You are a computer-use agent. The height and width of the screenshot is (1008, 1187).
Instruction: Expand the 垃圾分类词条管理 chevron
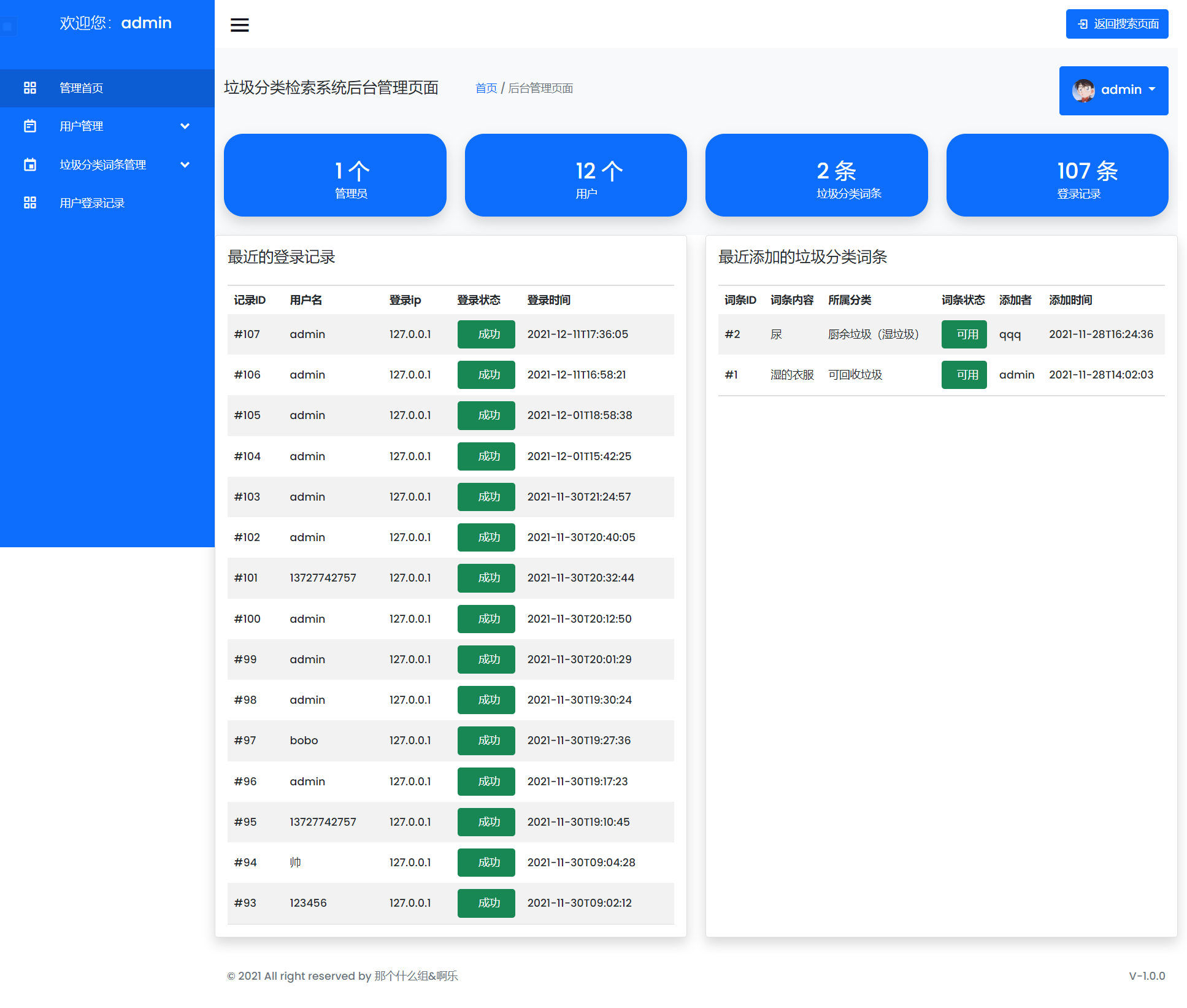[185, 164]
